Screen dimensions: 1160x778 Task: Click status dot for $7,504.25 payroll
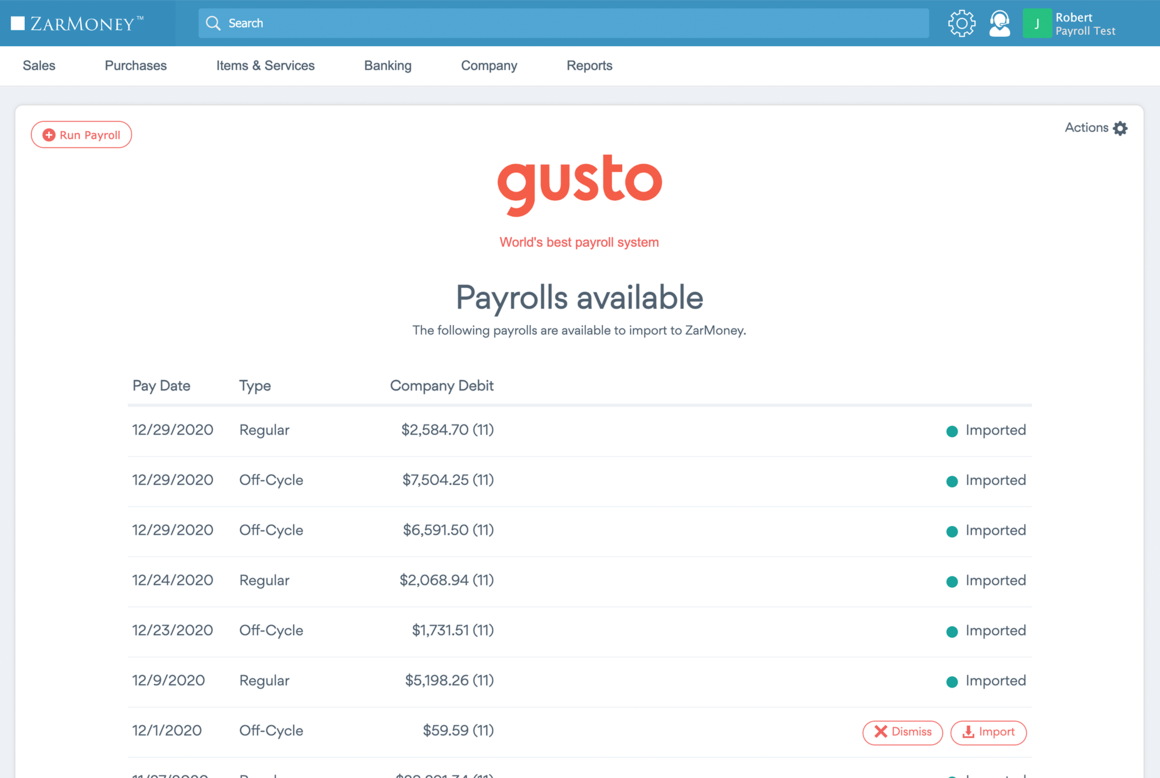[952, 481]
